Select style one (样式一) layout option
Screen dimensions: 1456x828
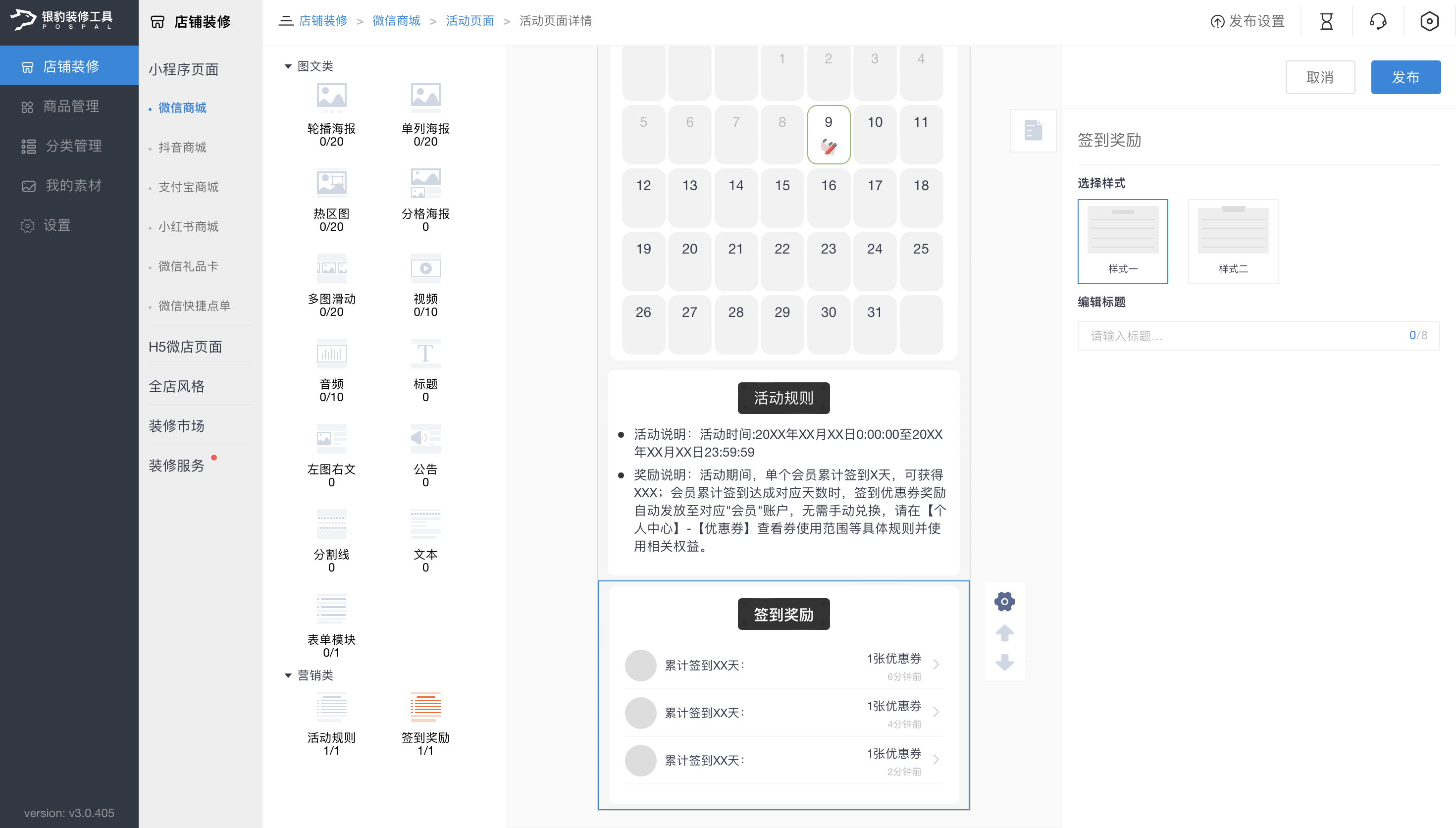[x=1122, y=241]
